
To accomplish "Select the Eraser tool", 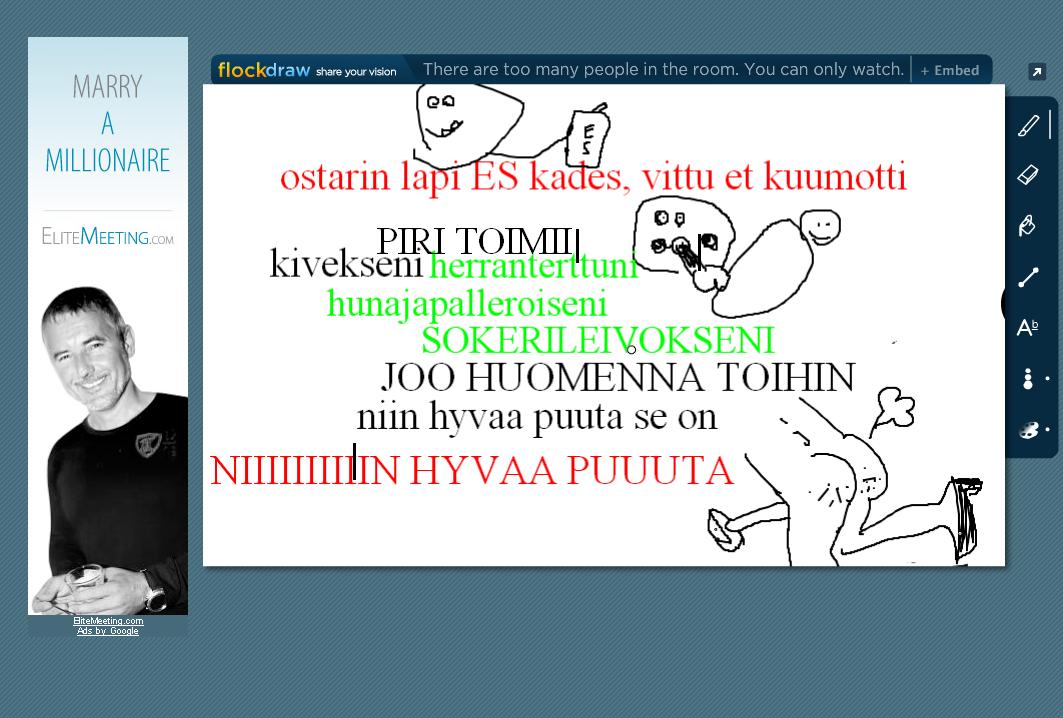I will 1028,175.
